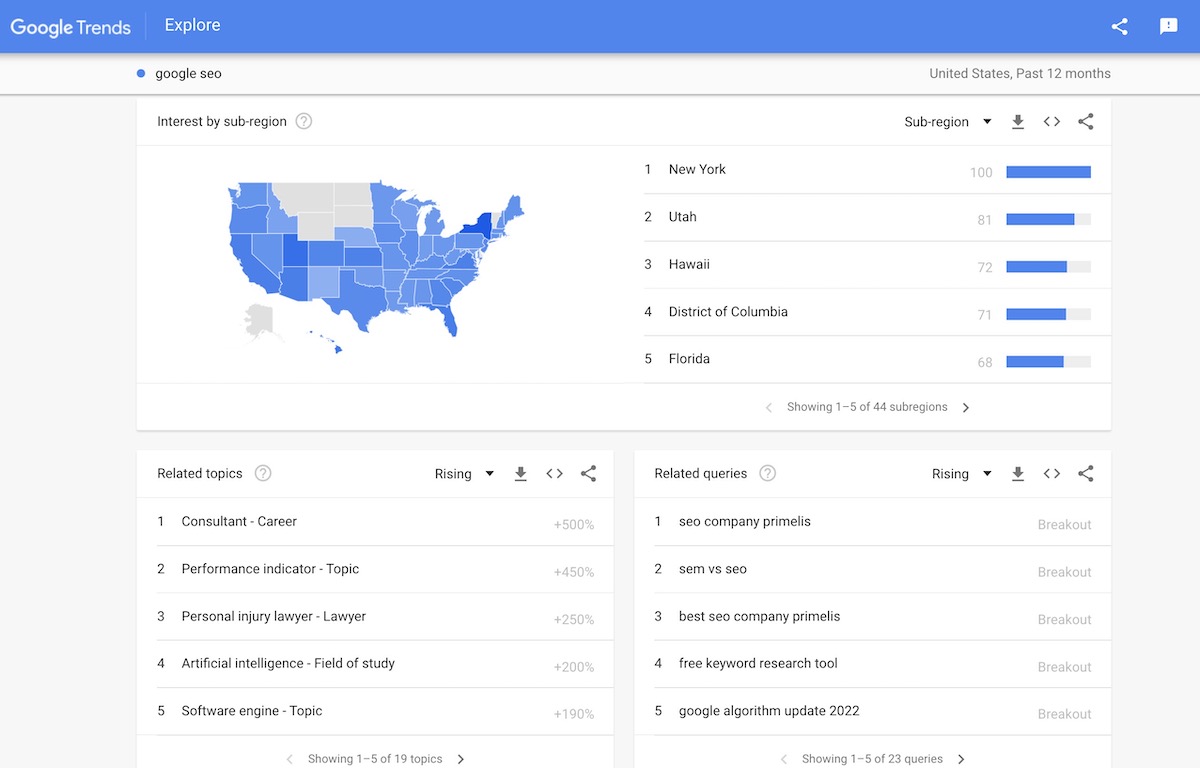
Task: Show next five related topics
Action: point(461,758)
